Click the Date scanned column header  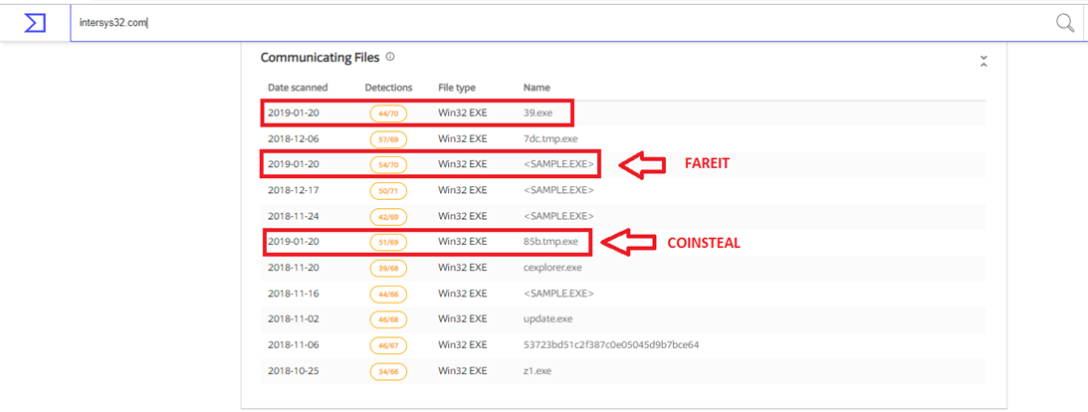click(297, 88)
